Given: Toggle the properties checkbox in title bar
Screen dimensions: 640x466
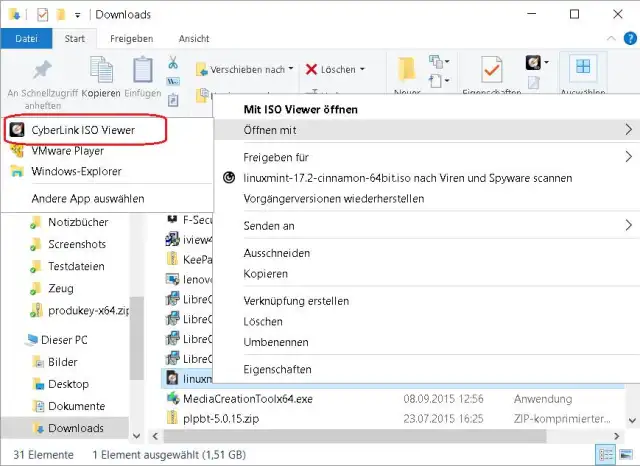Looking at the screenshot, I should 41,15.
